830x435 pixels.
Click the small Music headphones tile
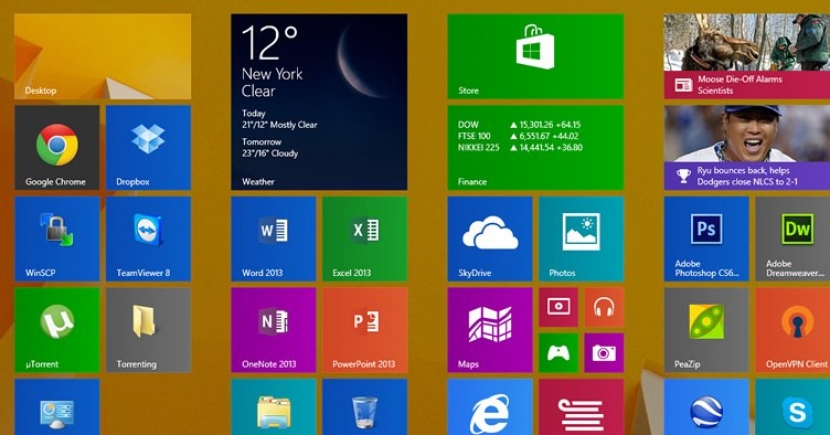coord(603,307)
